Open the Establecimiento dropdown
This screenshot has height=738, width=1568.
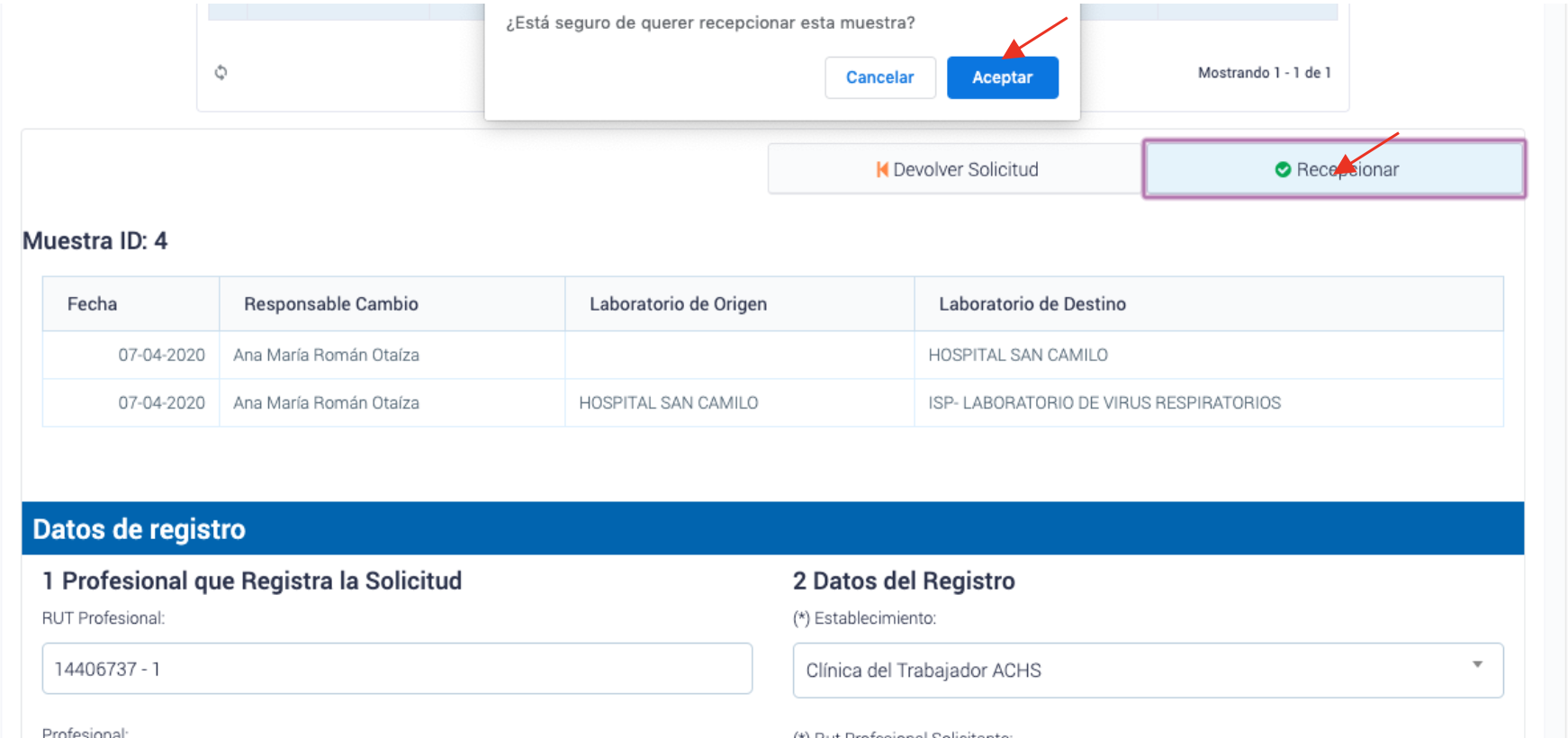pos(1148,670)
